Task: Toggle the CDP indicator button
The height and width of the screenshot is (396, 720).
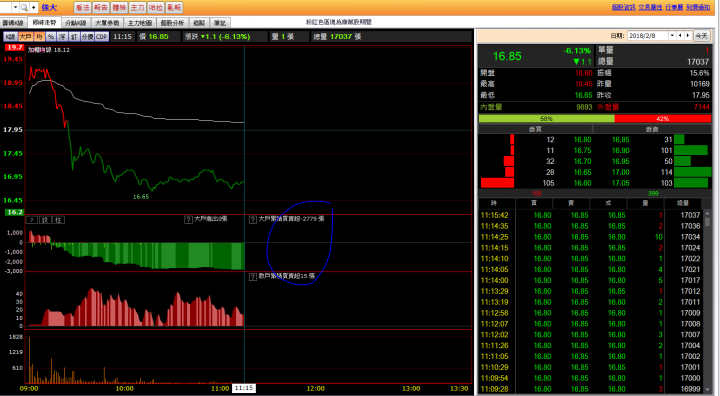Action: [x=101, y=37]
